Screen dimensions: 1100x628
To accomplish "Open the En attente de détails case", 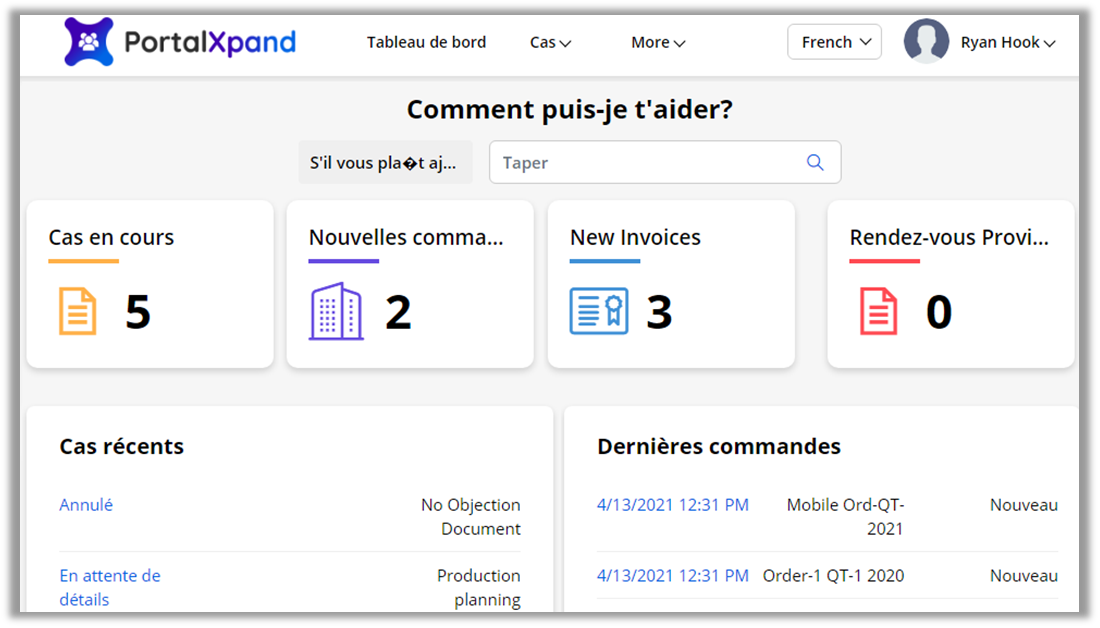I will pos(109,588).
